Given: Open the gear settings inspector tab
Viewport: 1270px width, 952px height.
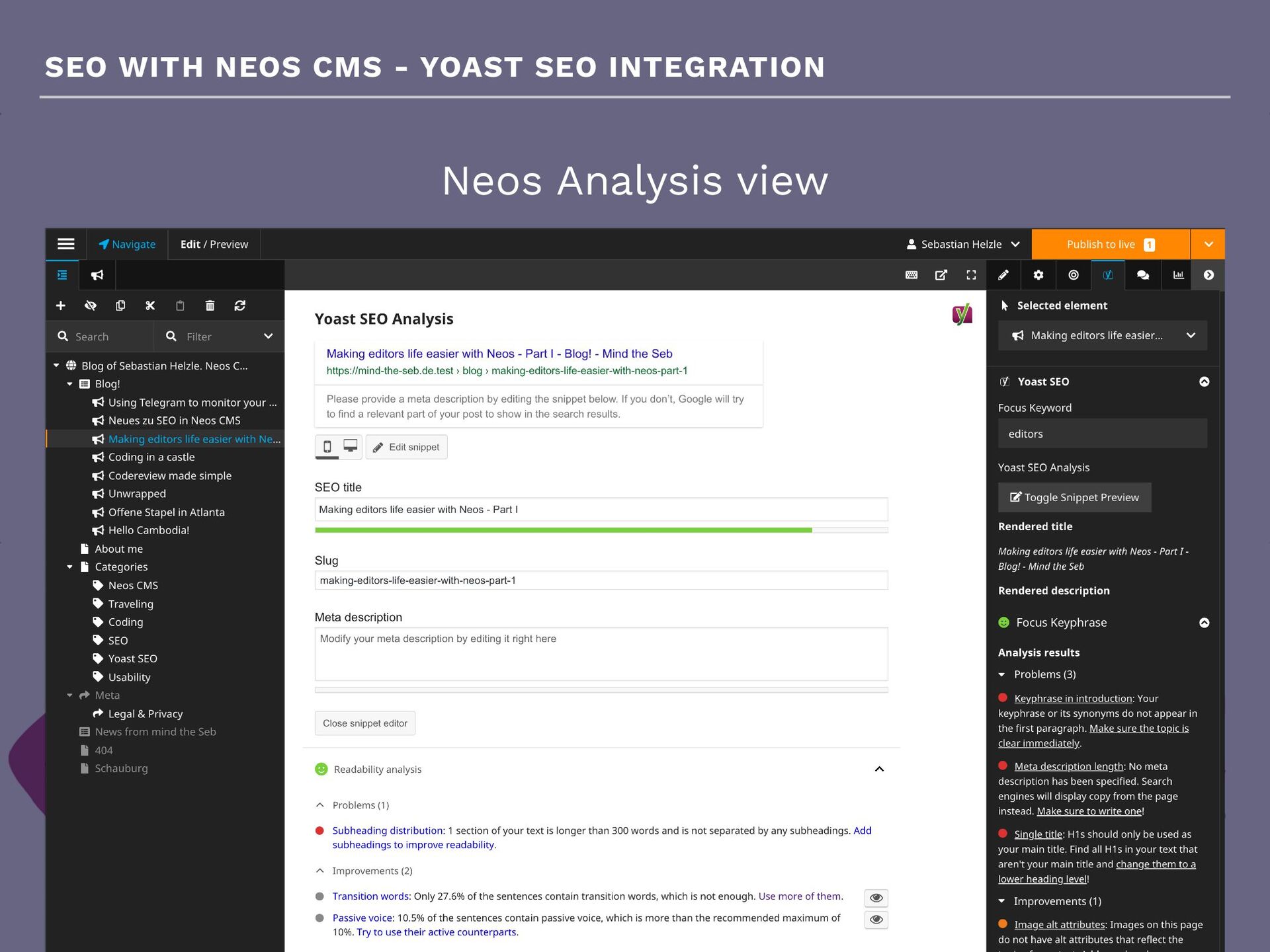Looking at the screenshot, I should [x=1038, y=275].
